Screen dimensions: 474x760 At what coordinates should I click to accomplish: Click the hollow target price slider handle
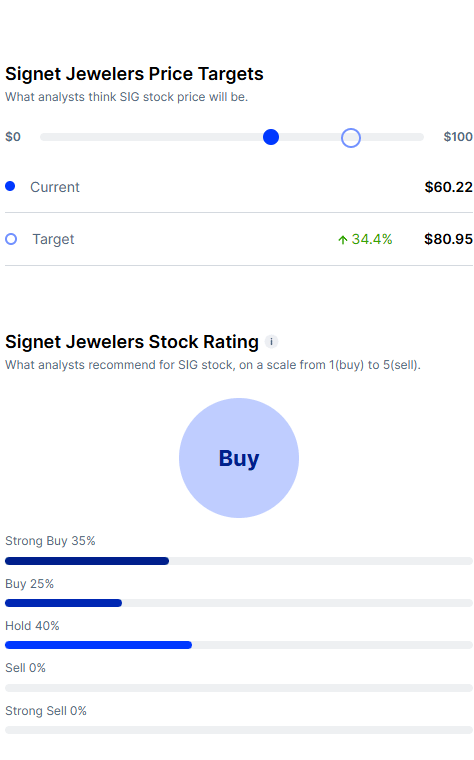coord(351,138)
